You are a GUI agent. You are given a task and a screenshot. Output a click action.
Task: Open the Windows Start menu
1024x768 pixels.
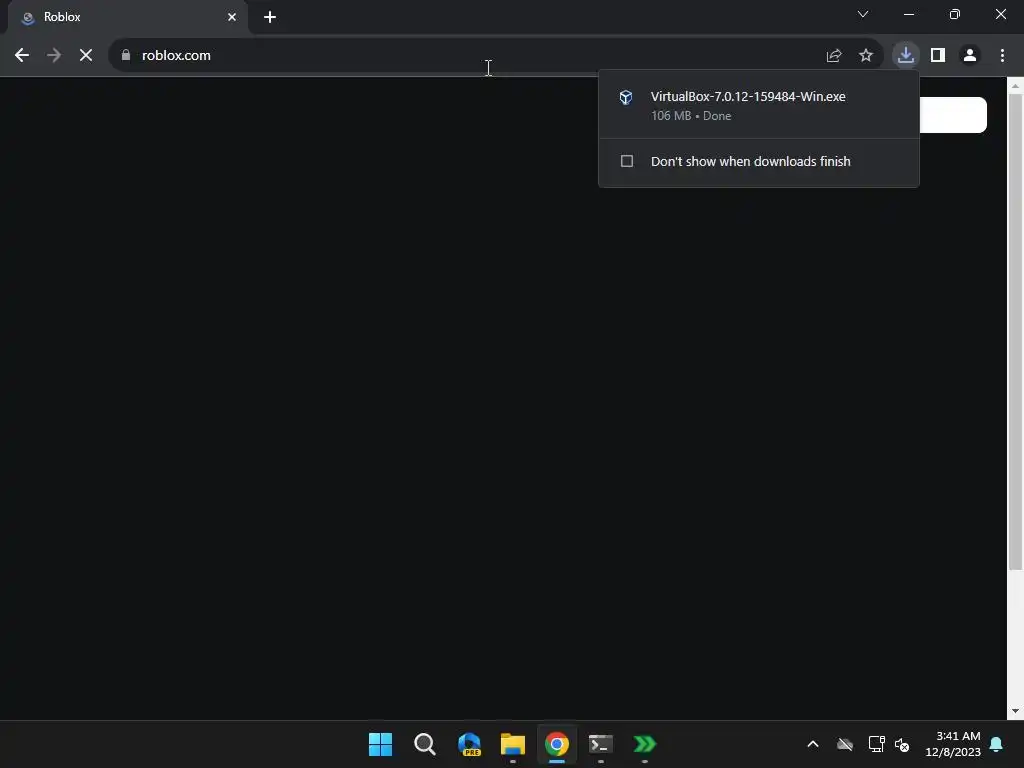tap(380, 744)
